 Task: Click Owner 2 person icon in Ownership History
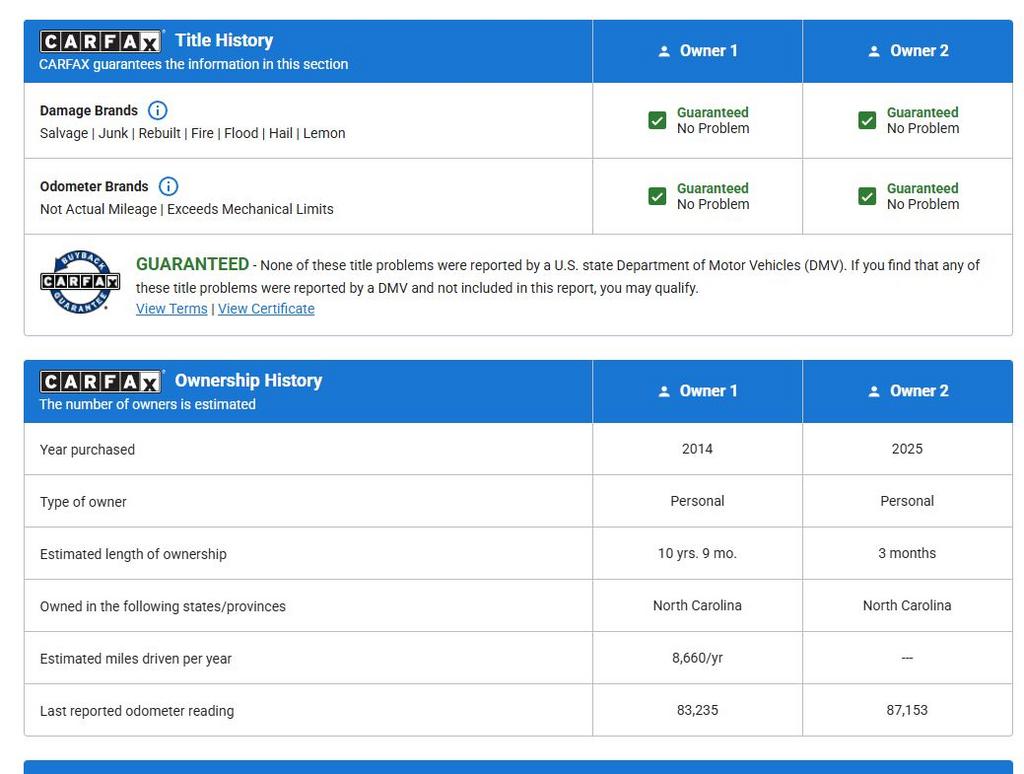click(874, 392)
